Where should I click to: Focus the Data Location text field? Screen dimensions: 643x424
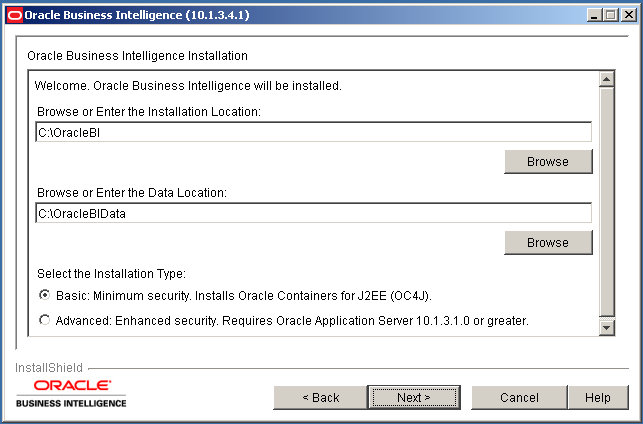tap(313, 213)
